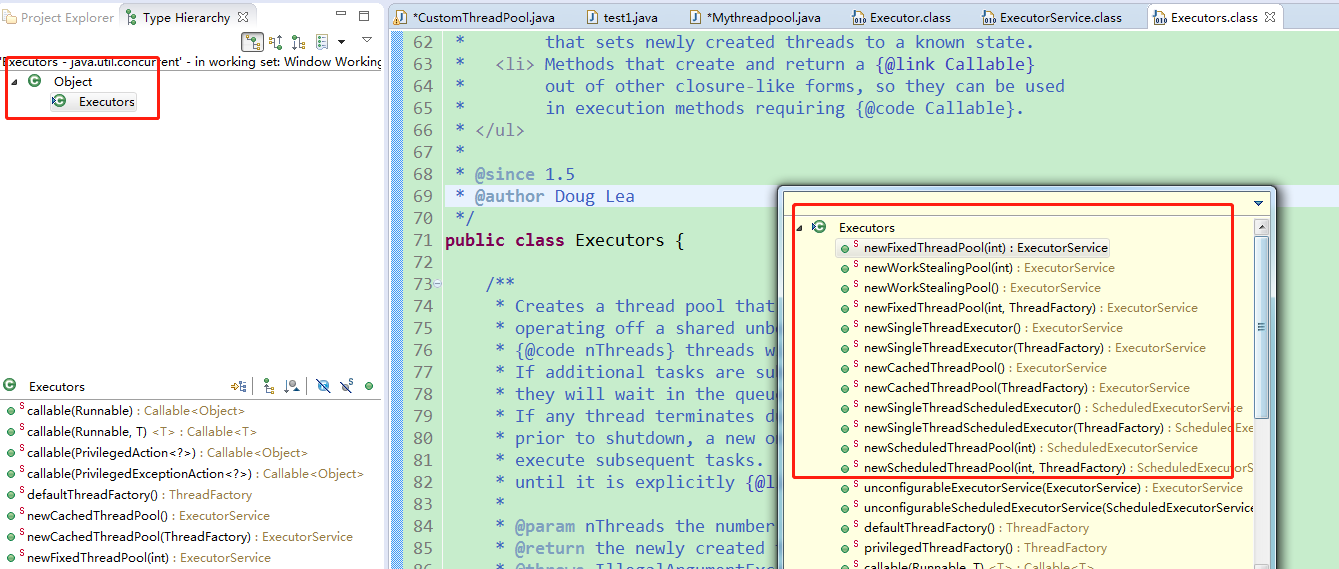This screenshot has width=1339, height=569.
Task: Select newFixedThreadPool(int, ThreadFactory) in popup
Action: pos(1018,308)
